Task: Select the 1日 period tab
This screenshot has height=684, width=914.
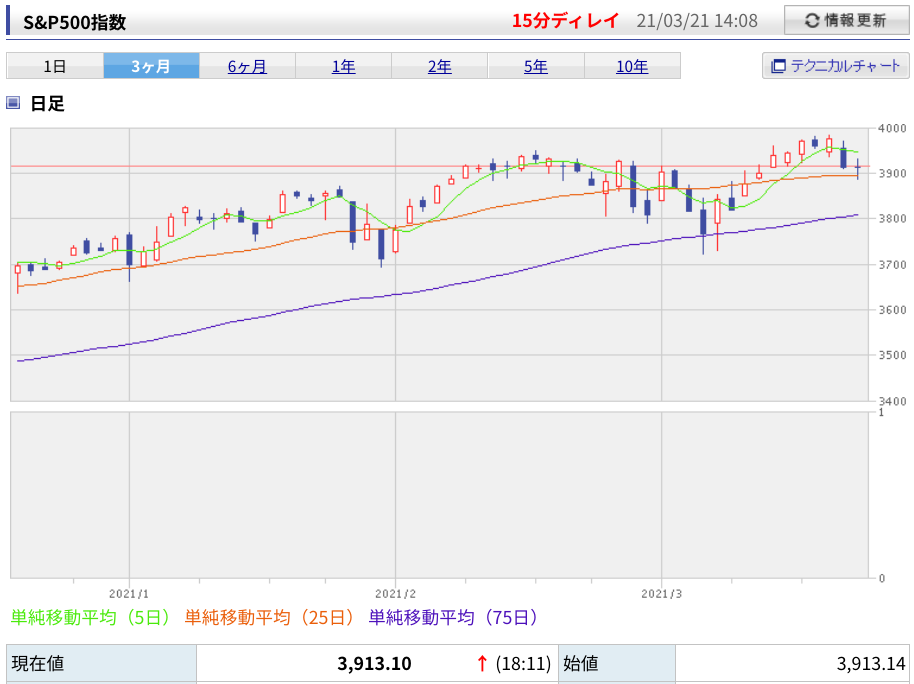Action: point(55,66)
